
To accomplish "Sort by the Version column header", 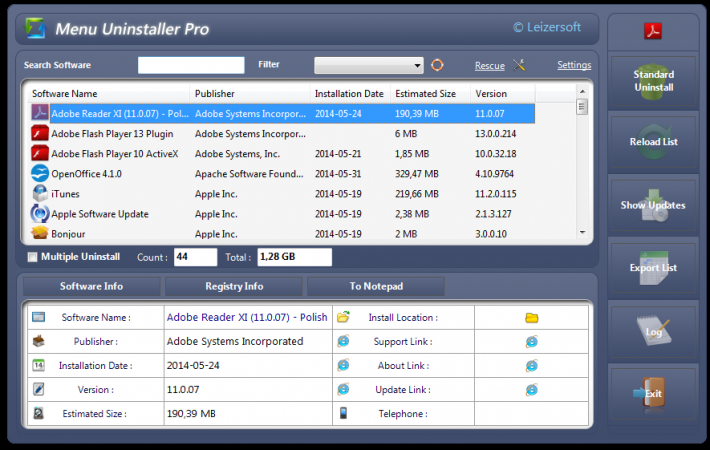I will pos(503,94).
